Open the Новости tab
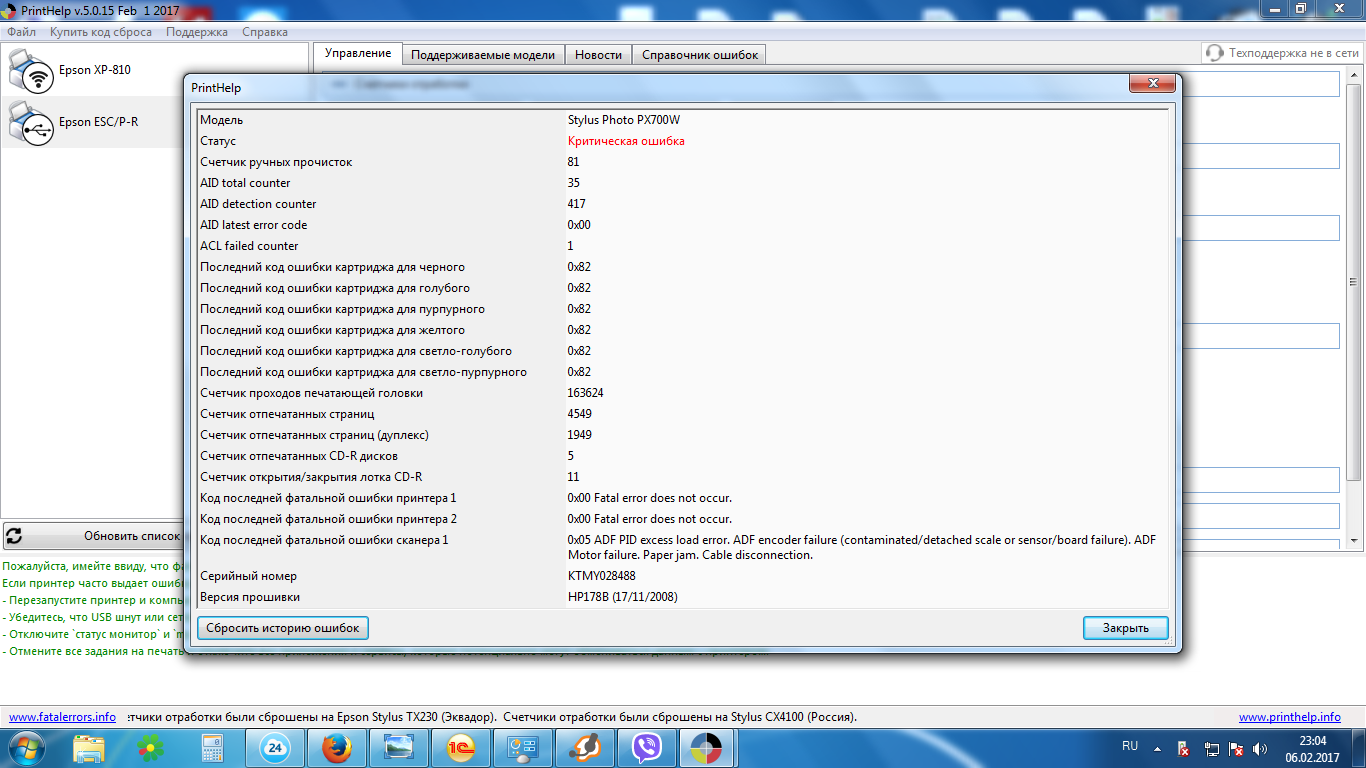1366x768 pixels. click(x=598, y=55)
